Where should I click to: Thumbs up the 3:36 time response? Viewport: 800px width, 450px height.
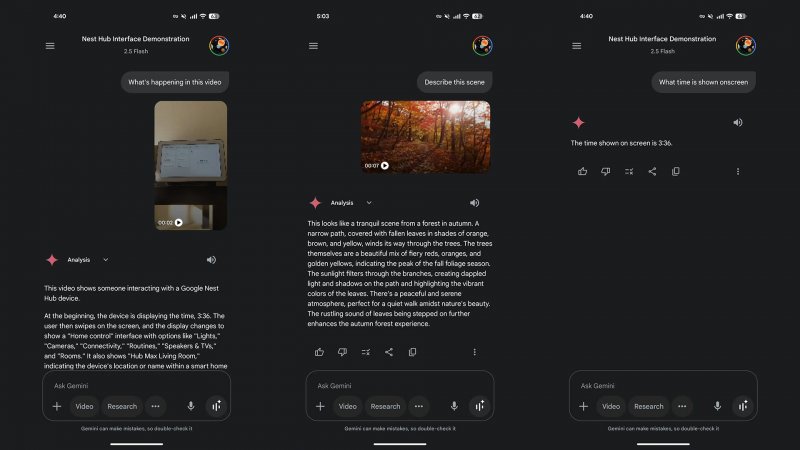coord(583,171)
